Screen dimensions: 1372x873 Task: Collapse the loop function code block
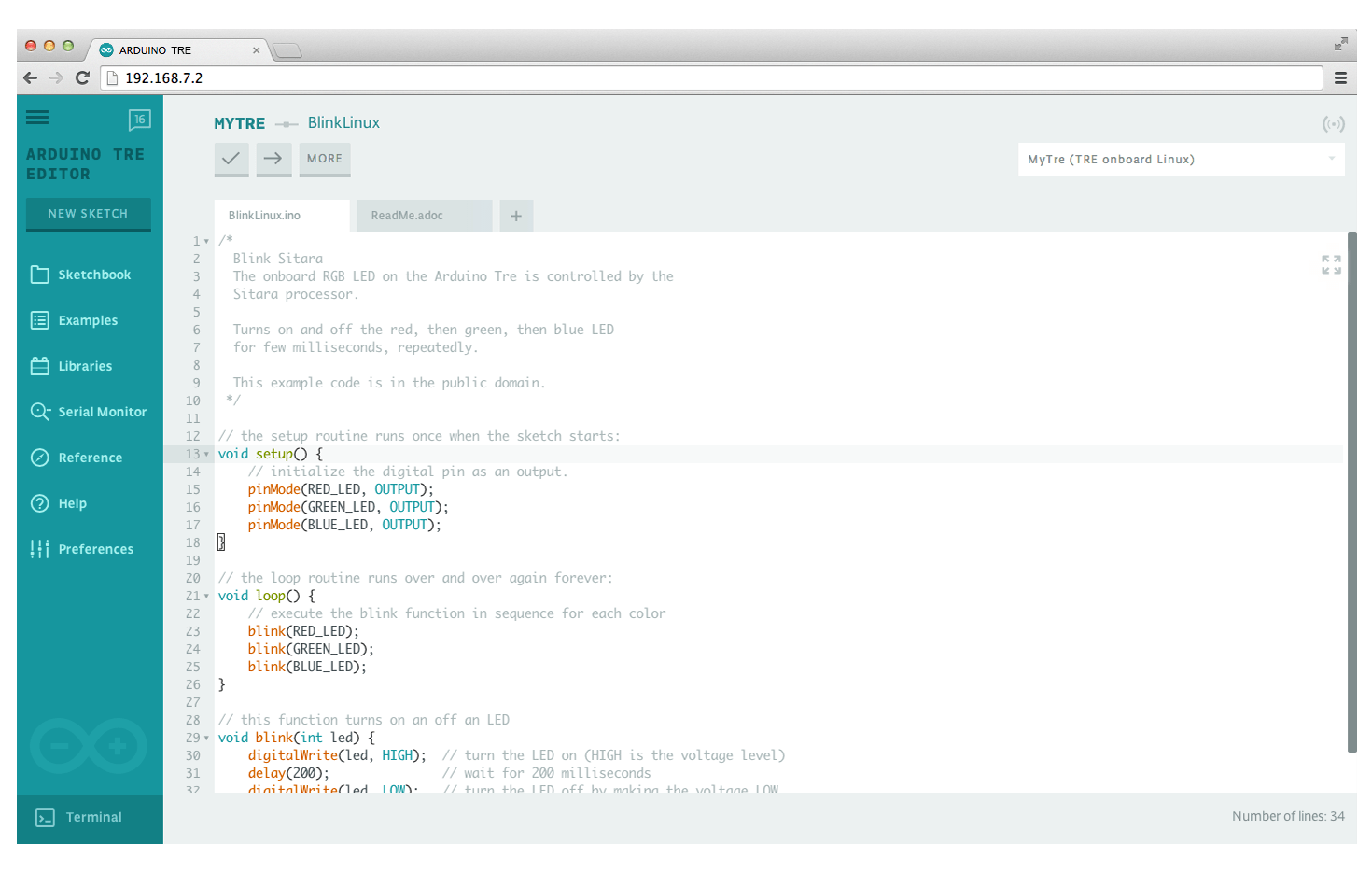(205, 595)
